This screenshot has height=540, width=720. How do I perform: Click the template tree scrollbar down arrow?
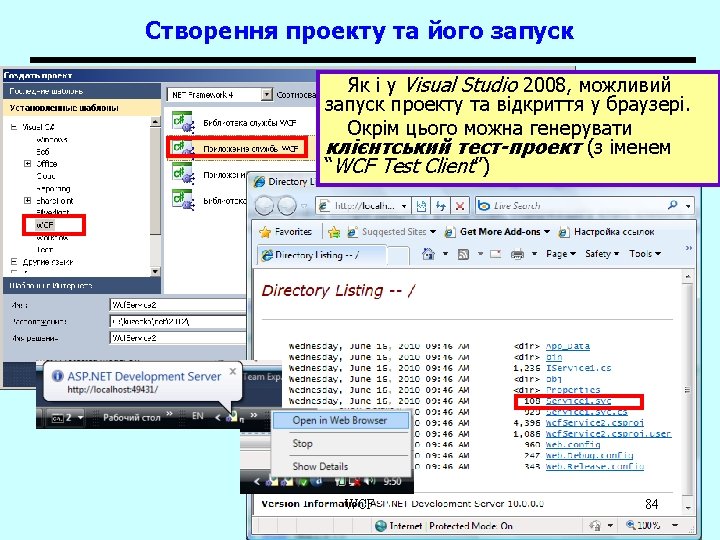point(155,271)
